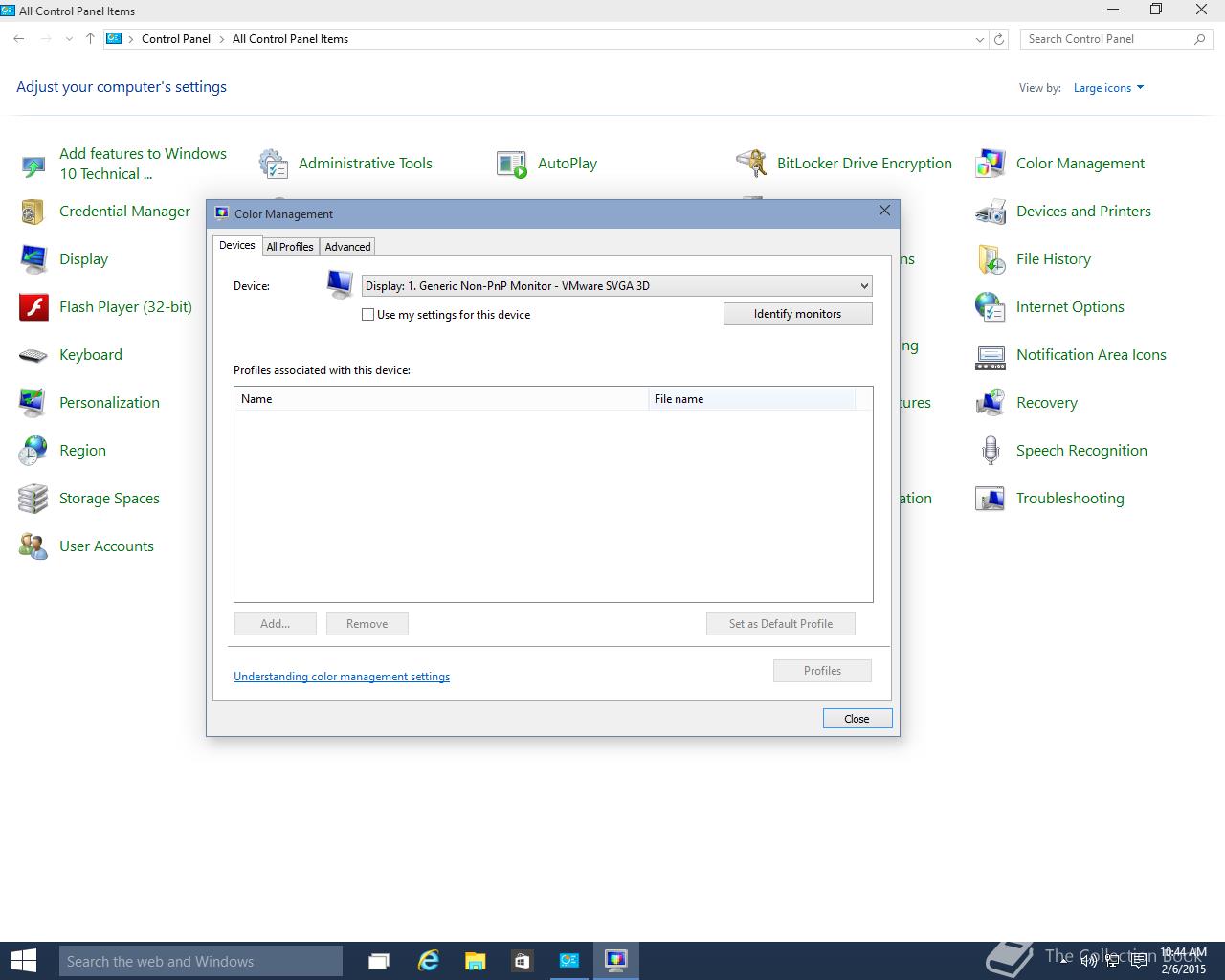Viewport: 1225px width, 980px height.
Task: Open the Region globe icon
Action: pyautogui.click(x=33, y=451)
